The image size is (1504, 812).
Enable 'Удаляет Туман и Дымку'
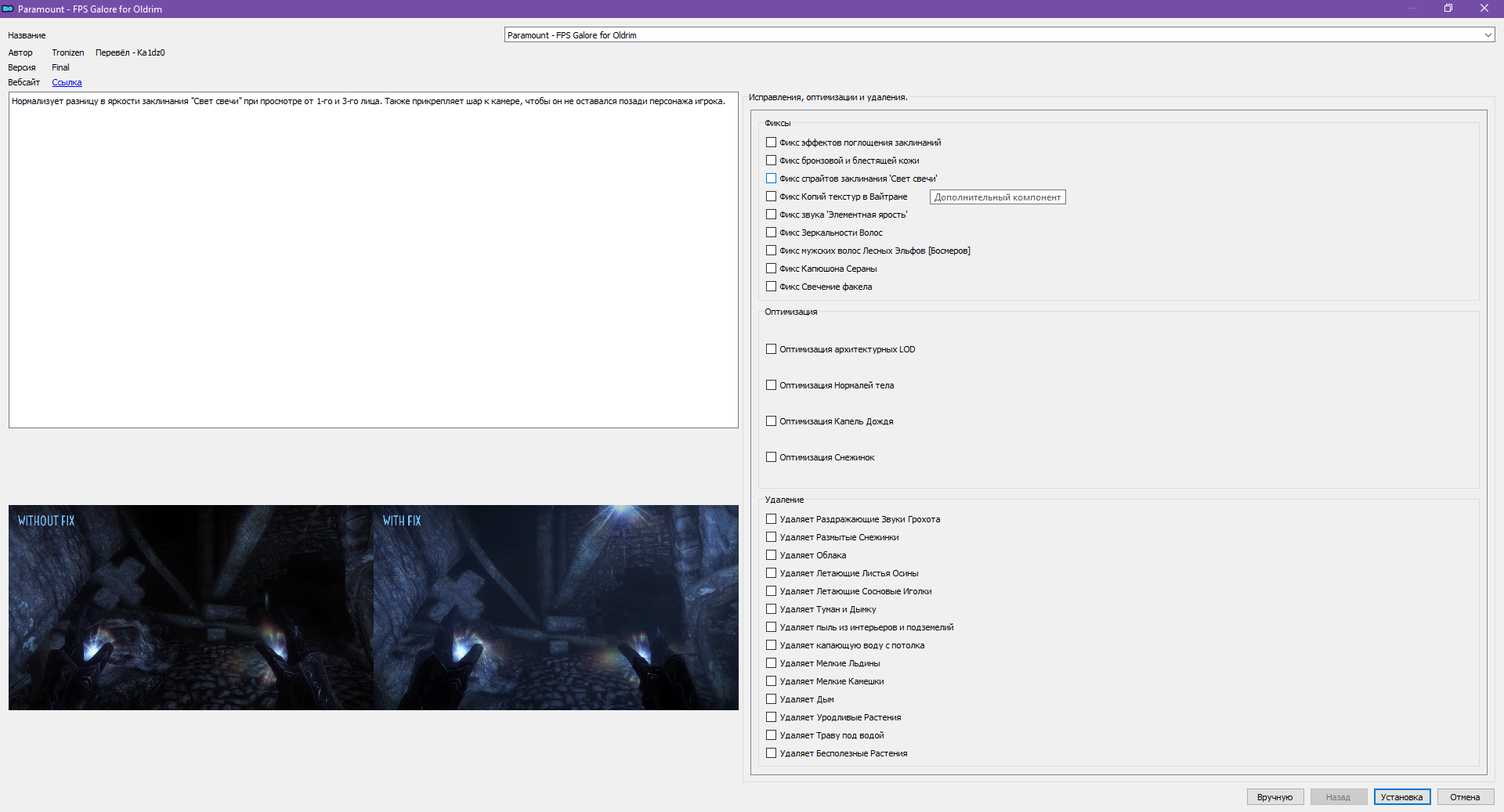771,609
